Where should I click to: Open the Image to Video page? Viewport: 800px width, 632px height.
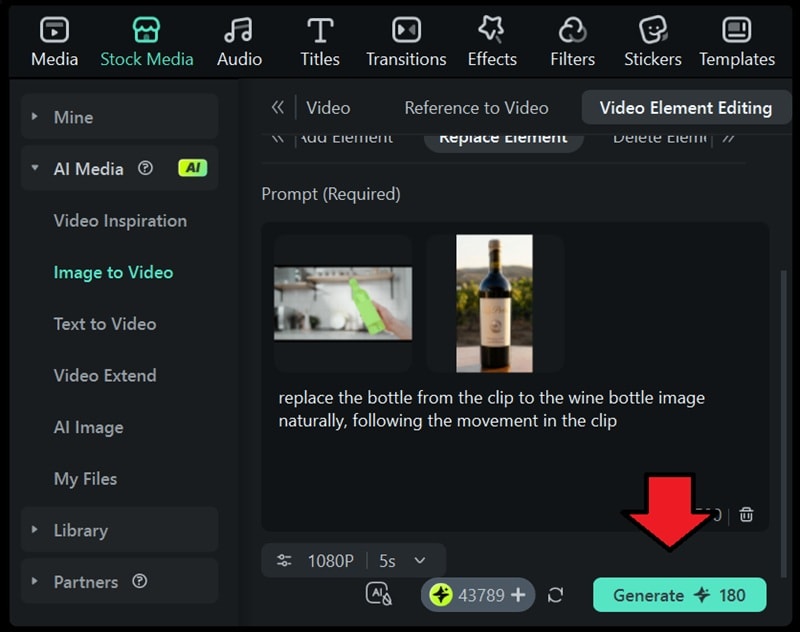pyautogui.click(x=105, y=271)
